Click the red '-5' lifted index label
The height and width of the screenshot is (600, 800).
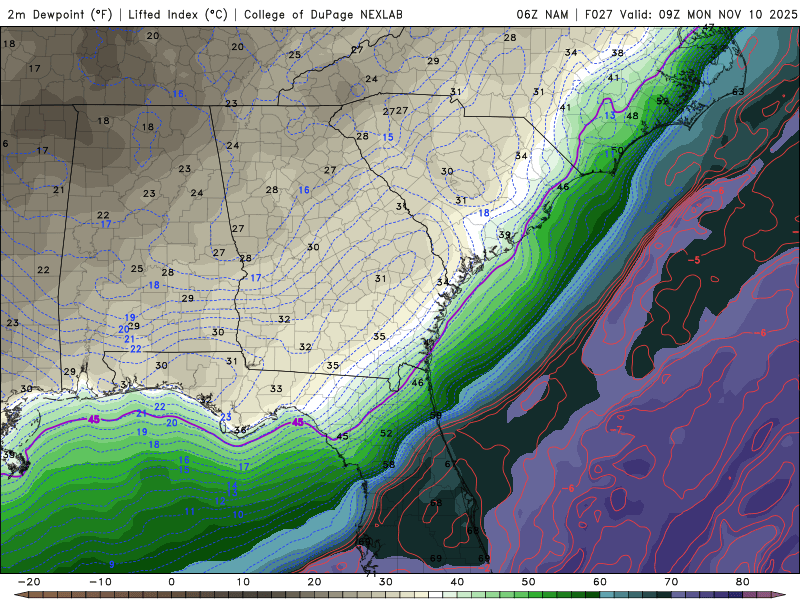[694, 260]
